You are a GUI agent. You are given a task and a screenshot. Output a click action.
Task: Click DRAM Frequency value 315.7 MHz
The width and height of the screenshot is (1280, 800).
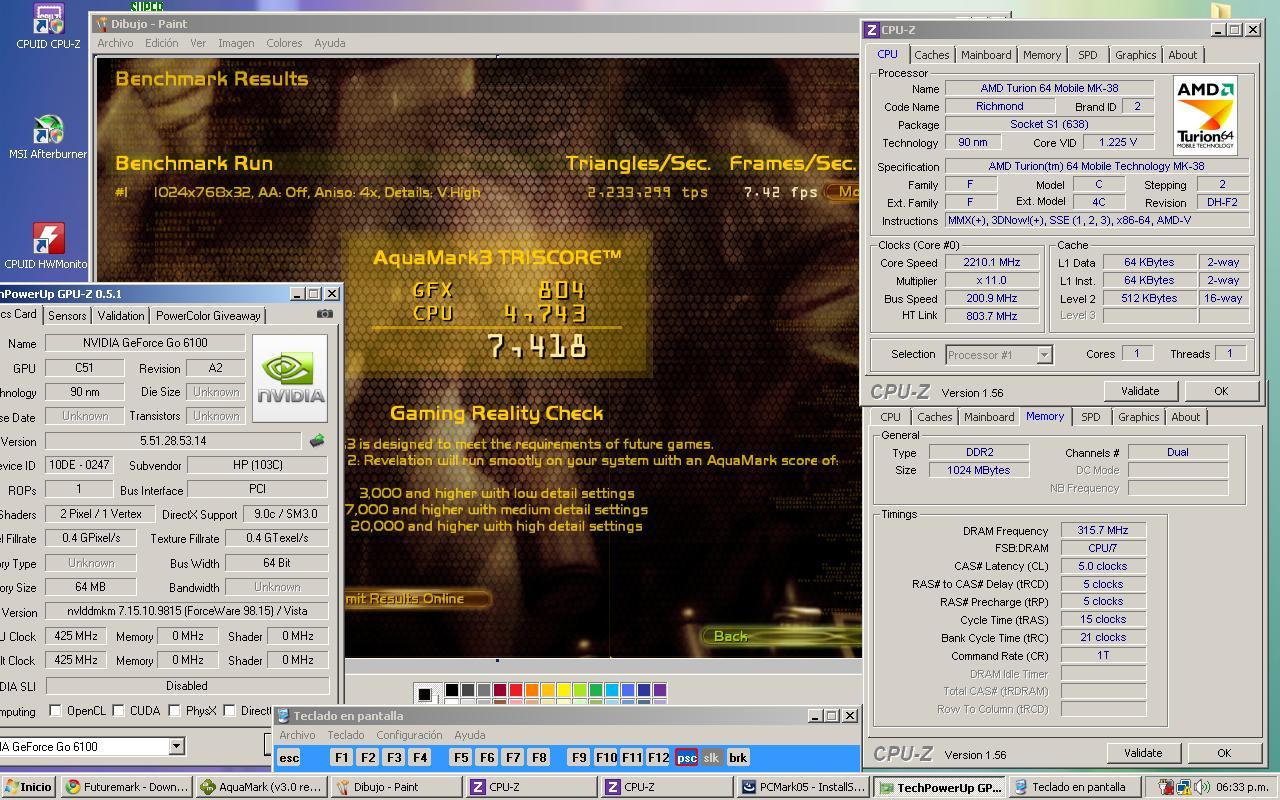point(1103,531)
